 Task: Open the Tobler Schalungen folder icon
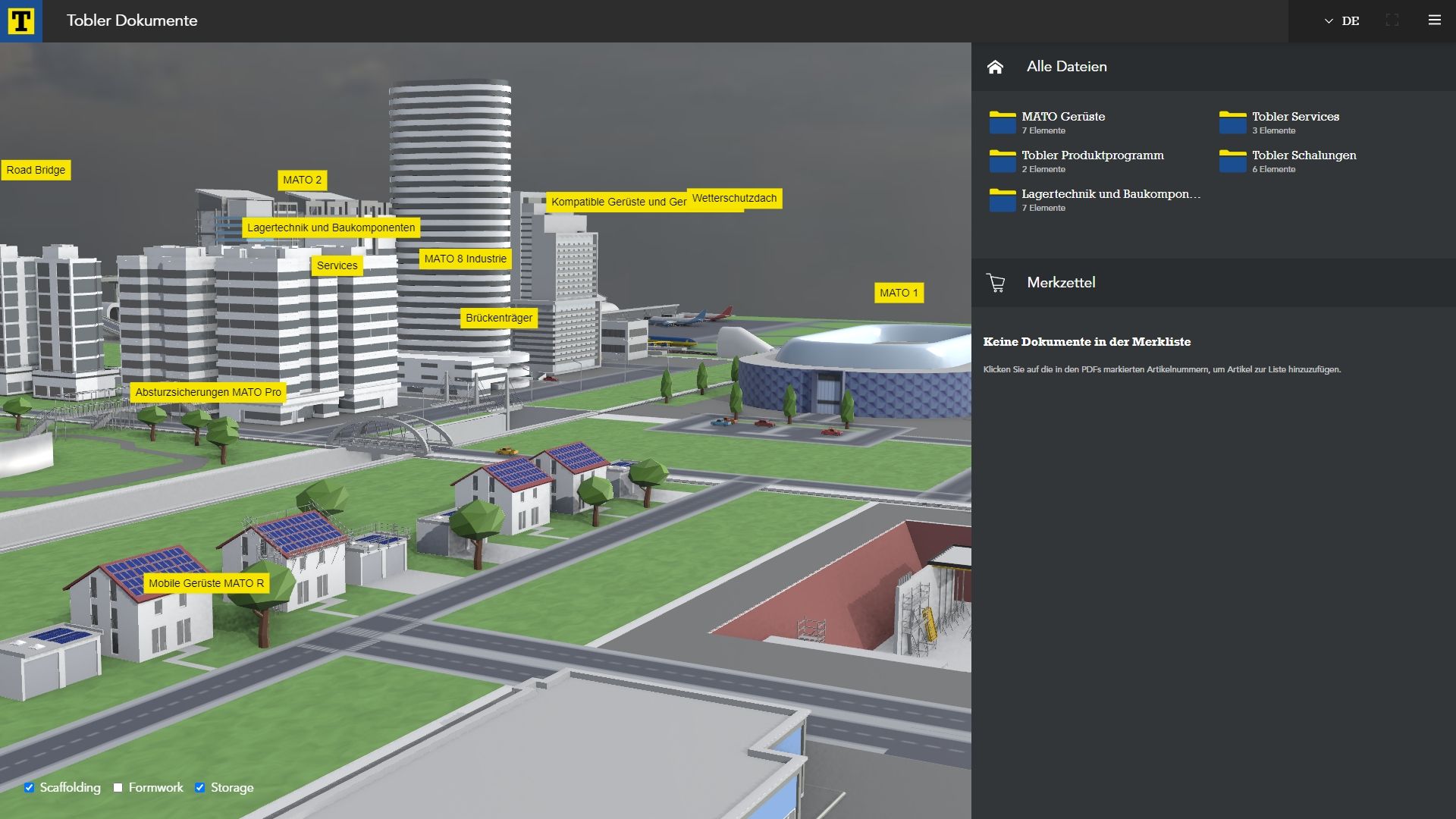[x=1232, y=161]
